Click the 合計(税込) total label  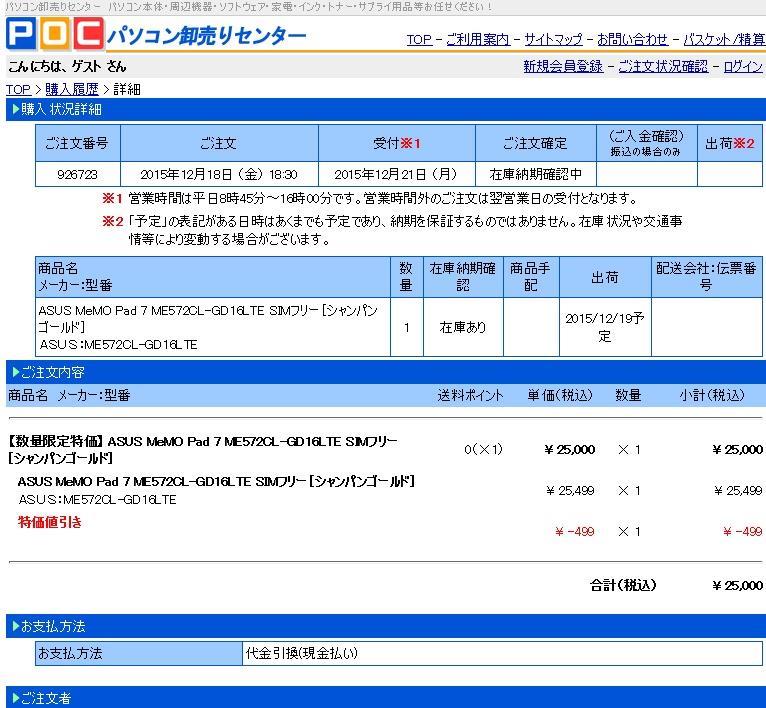click(623, 585)
